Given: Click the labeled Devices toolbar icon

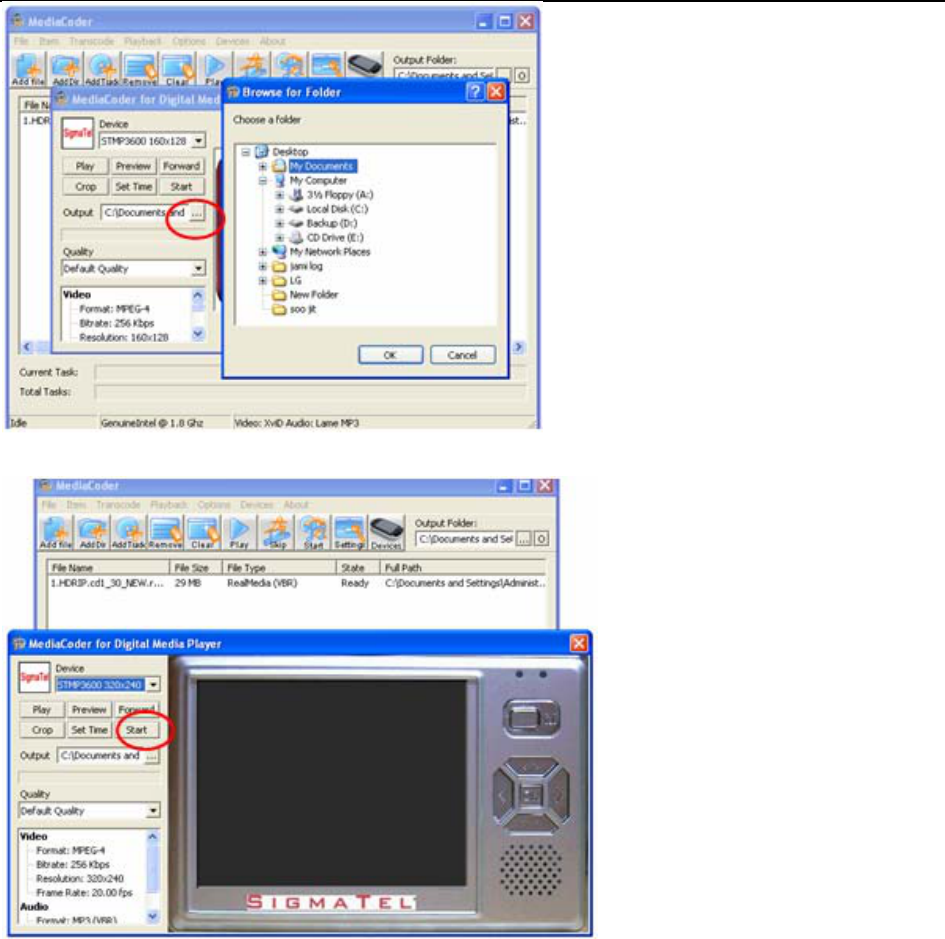Looking at the screenshot, I should (386, 533).
